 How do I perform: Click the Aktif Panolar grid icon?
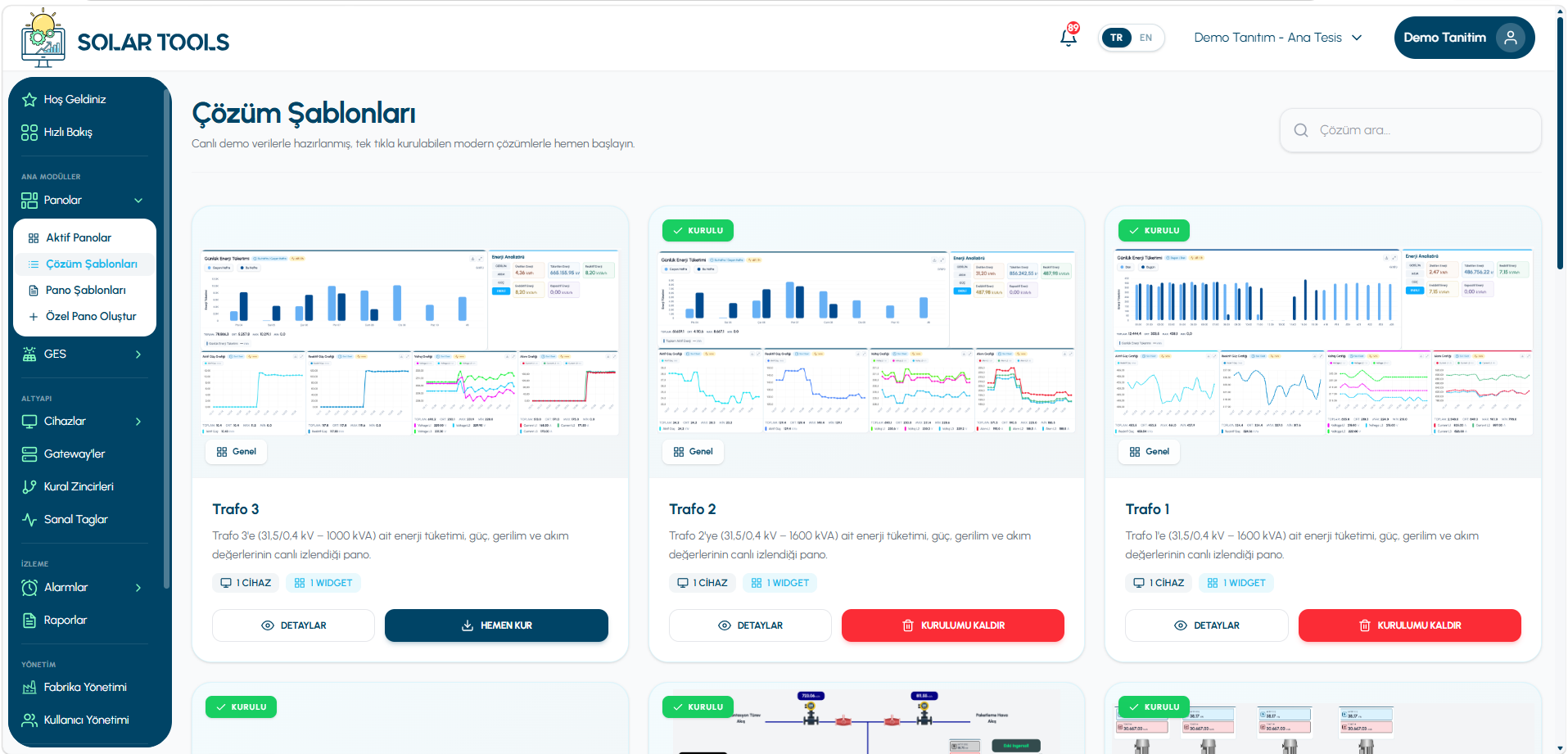point(34,238)
